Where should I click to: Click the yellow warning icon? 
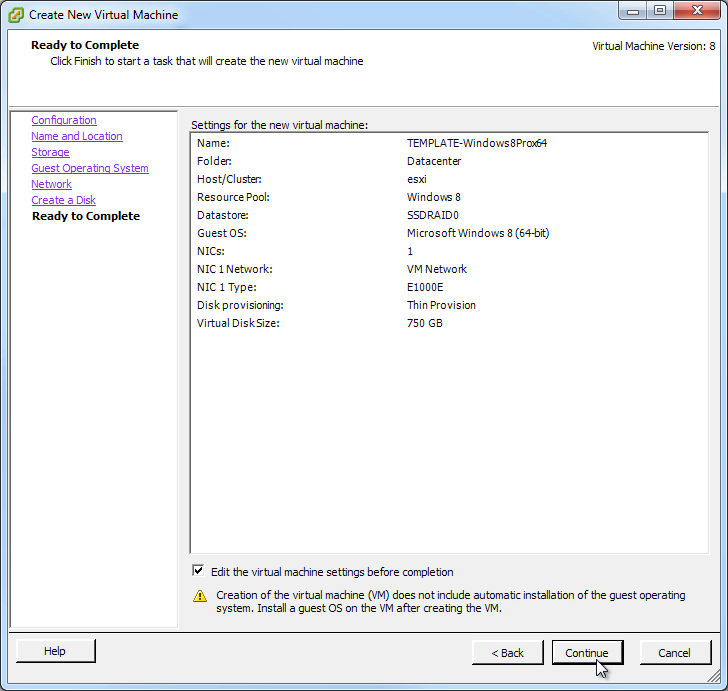click(200, 596)
